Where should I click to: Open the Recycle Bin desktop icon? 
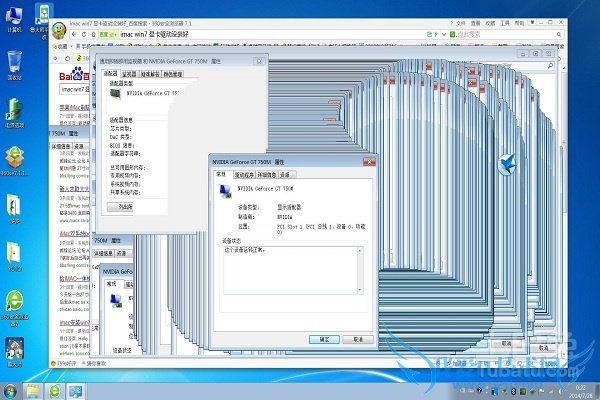pyautogui.click(x=14, y=65)
